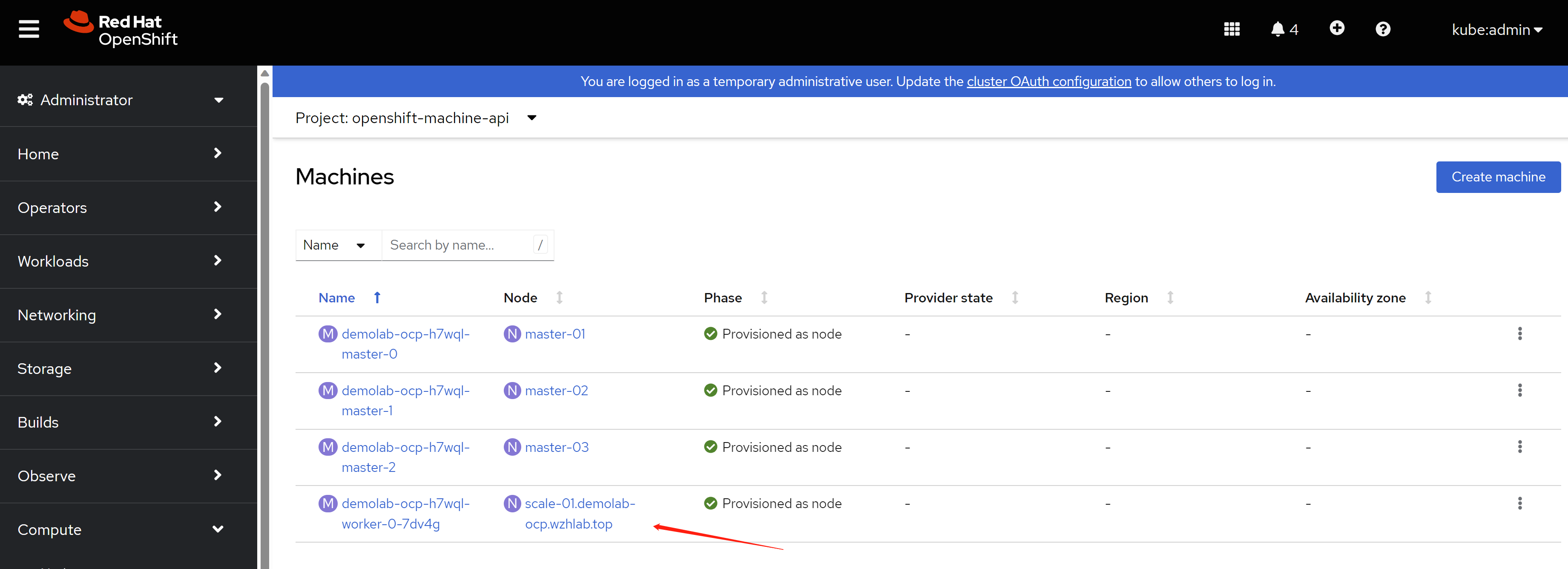Open the notifications bell icon
The width and height of the screenshot is (1568, 569).
[x=1278, y=29]
